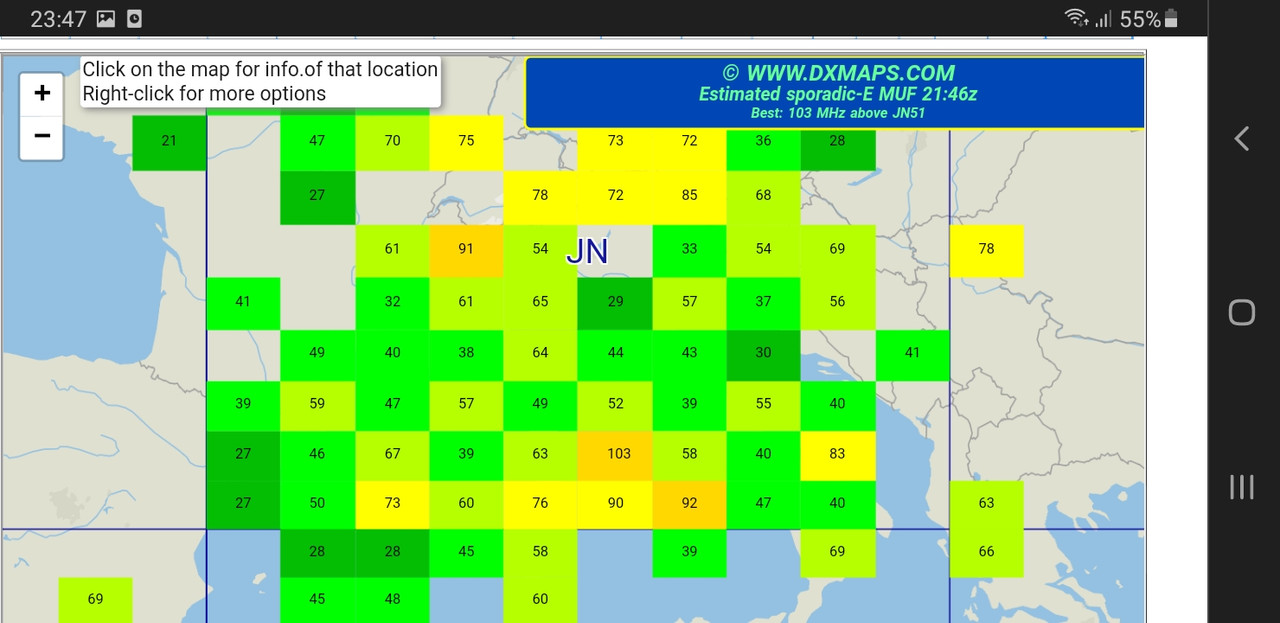Click the orange map cell showing 103
Image resolution: width=1280 pixels, height=623 pixels.
pos(615,454)
